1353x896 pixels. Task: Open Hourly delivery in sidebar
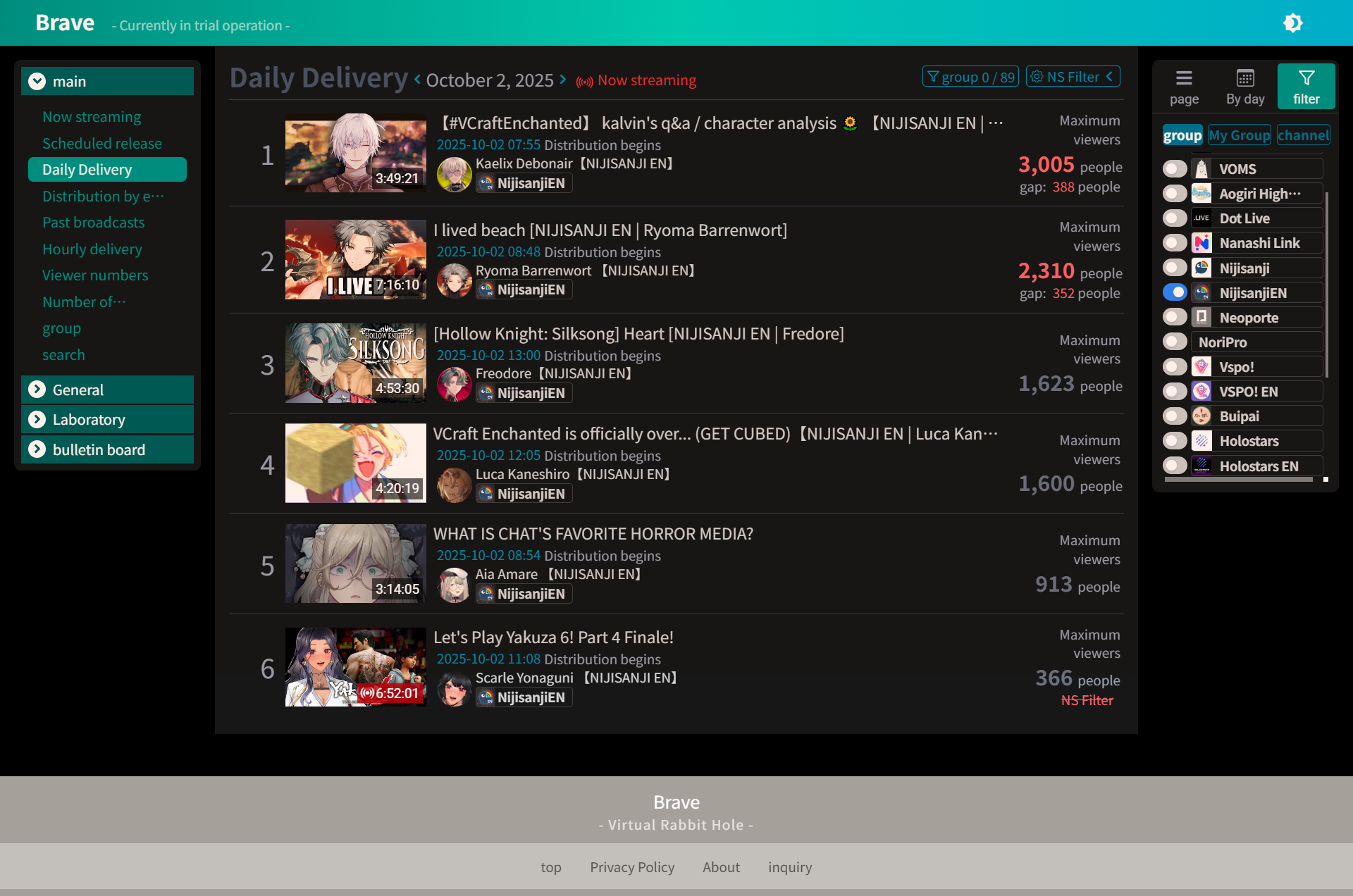92,249
